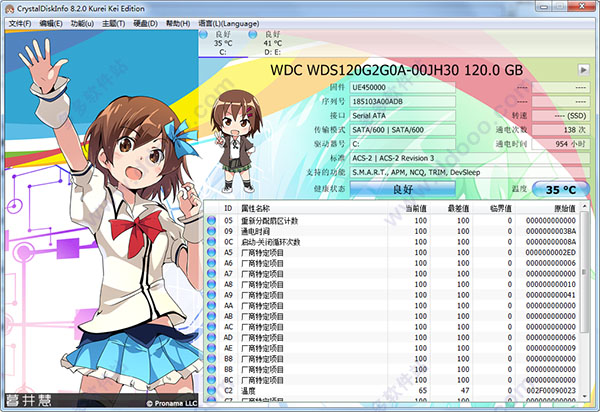Open the 主题(T) menu
Image resolution: width=600 pixels, height=412 pixels.
point(113,24)
